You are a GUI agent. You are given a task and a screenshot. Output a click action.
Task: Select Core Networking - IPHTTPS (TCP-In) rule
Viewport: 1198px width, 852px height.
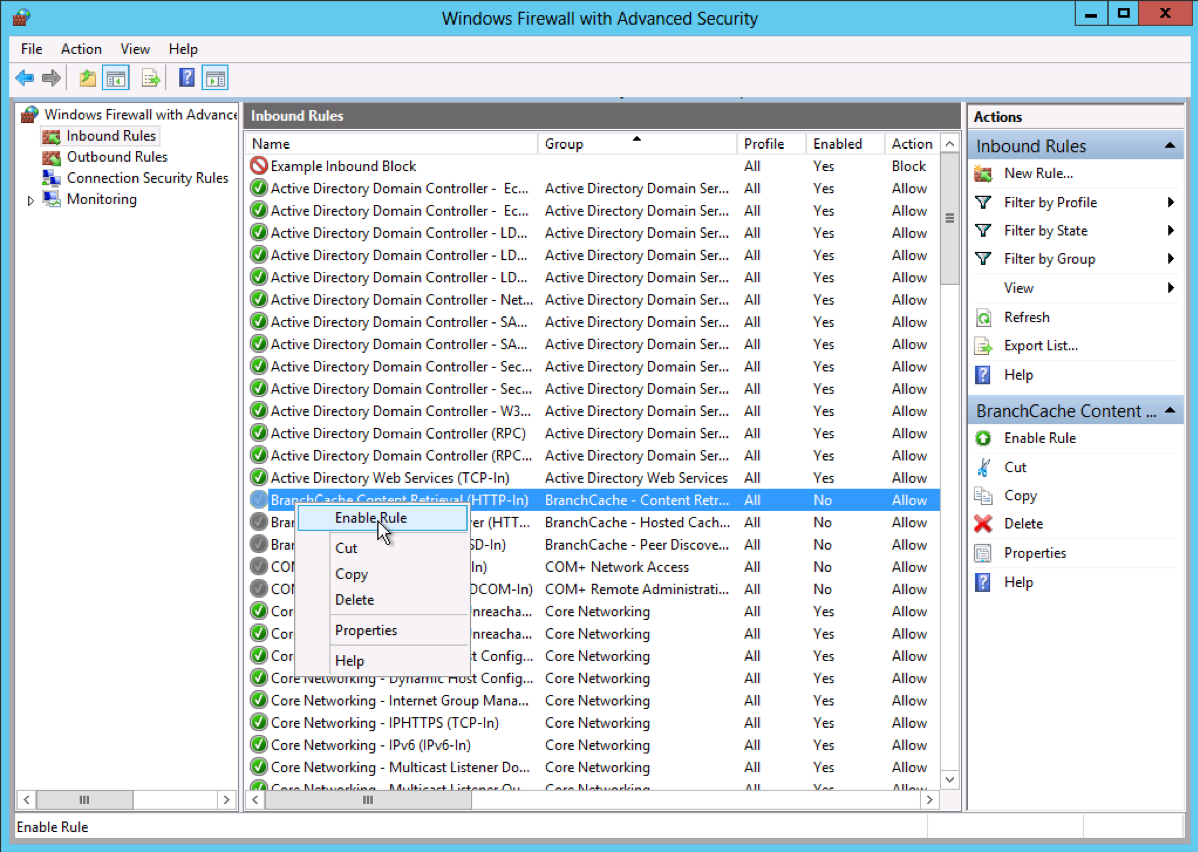click(x=593, y=723)
